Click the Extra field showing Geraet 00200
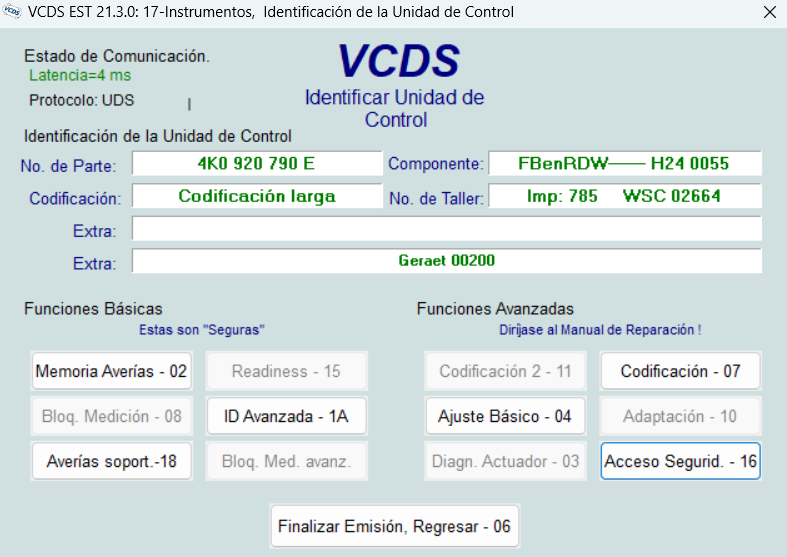 click(447, 261)
